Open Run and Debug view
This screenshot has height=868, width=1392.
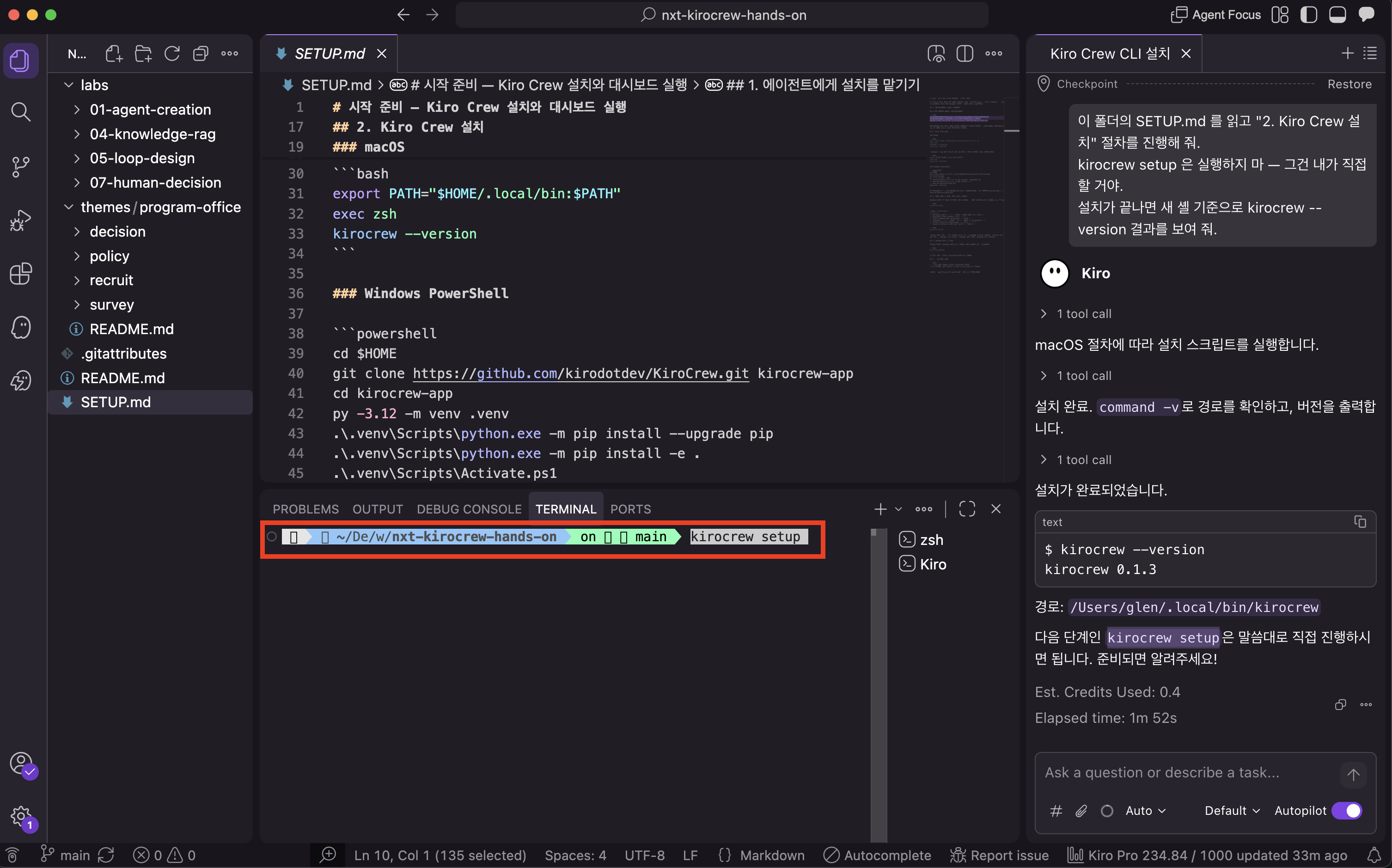(21, 220)
